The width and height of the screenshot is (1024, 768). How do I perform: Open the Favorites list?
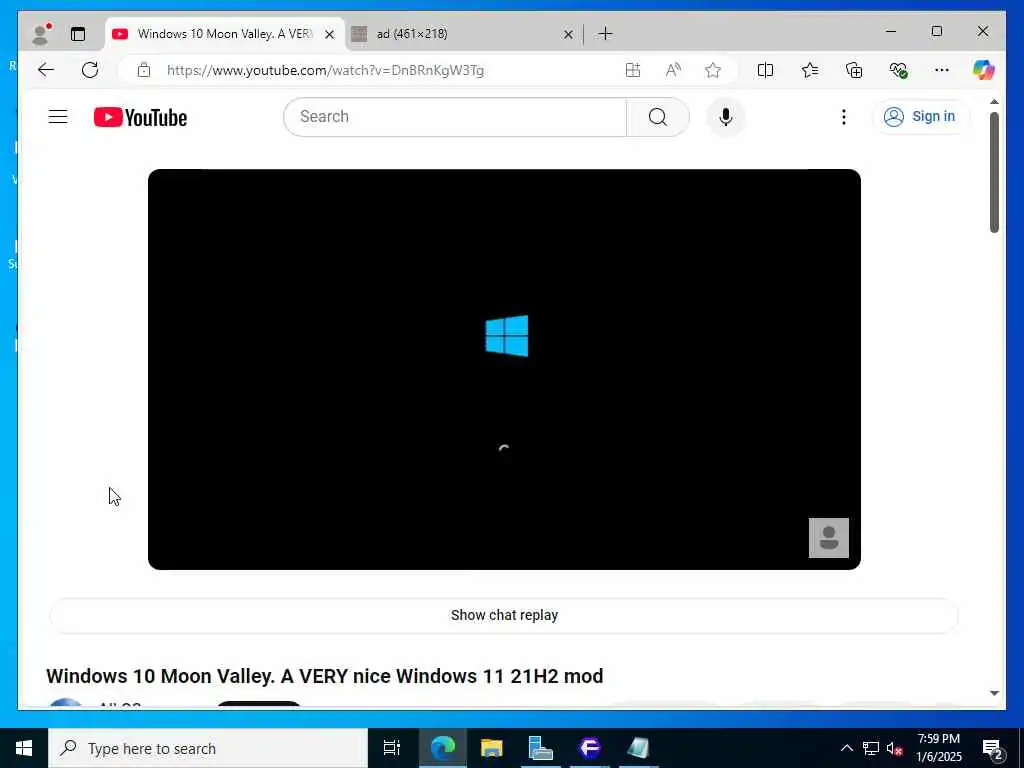pyautogui.click(x=810, y=70)
